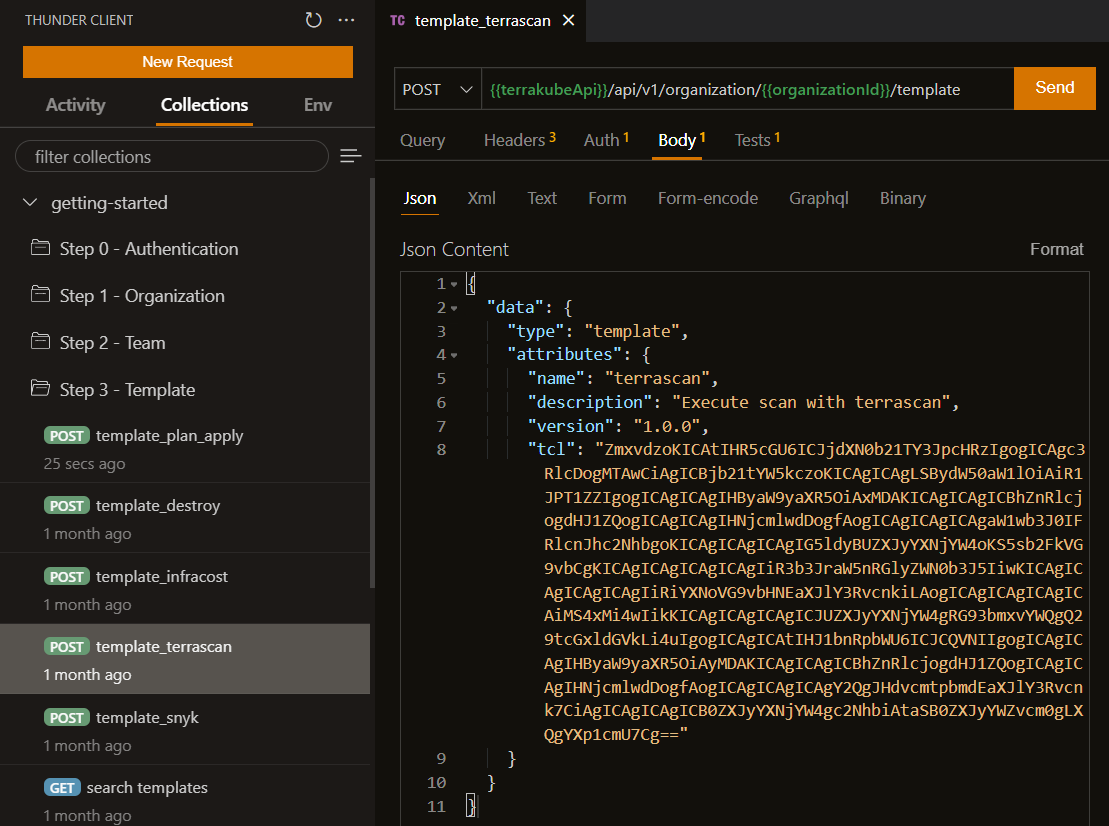This screenshot has width=1109, height=826.
Task: Switch to the Env tab
Action: coord(317,105)
